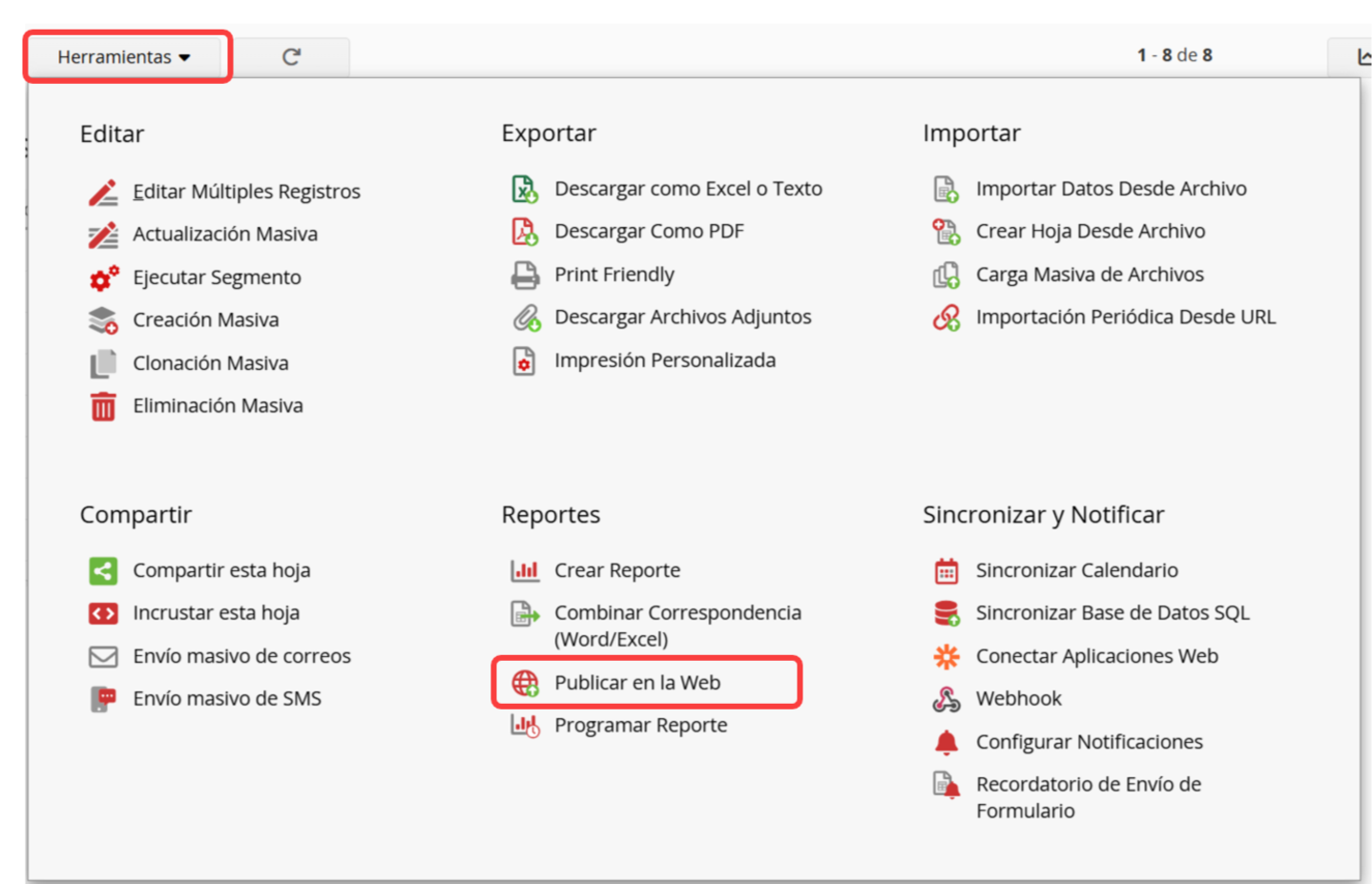Viewport: 1372px width, 884px height.
Task: Open the Herramientas dropdown menu
Action: click(125, 57)
